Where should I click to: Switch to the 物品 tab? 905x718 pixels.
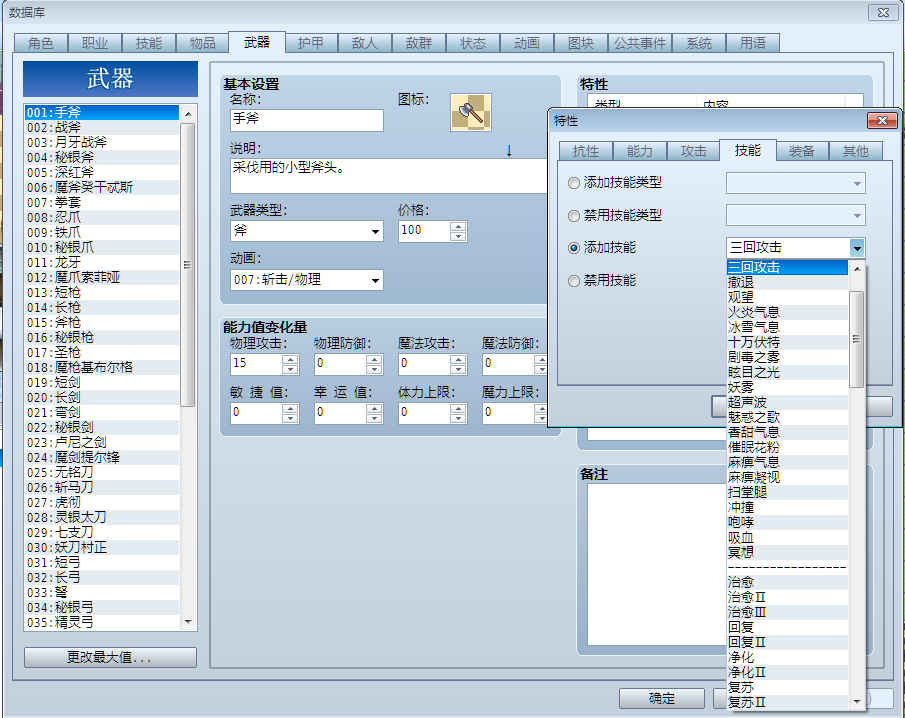pyautogui.click(x=203, y=43)
